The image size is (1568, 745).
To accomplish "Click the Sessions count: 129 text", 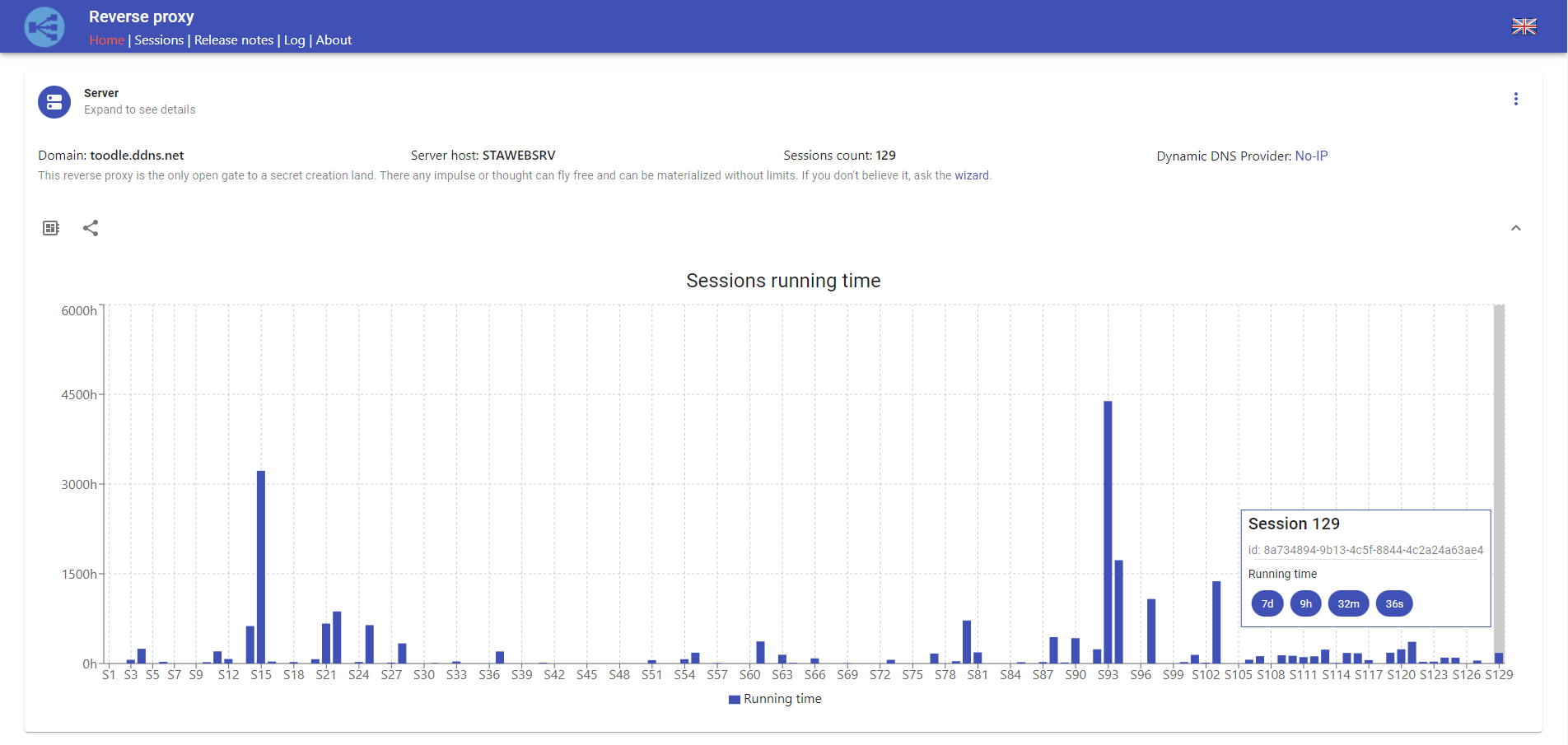I will (839, 155).
